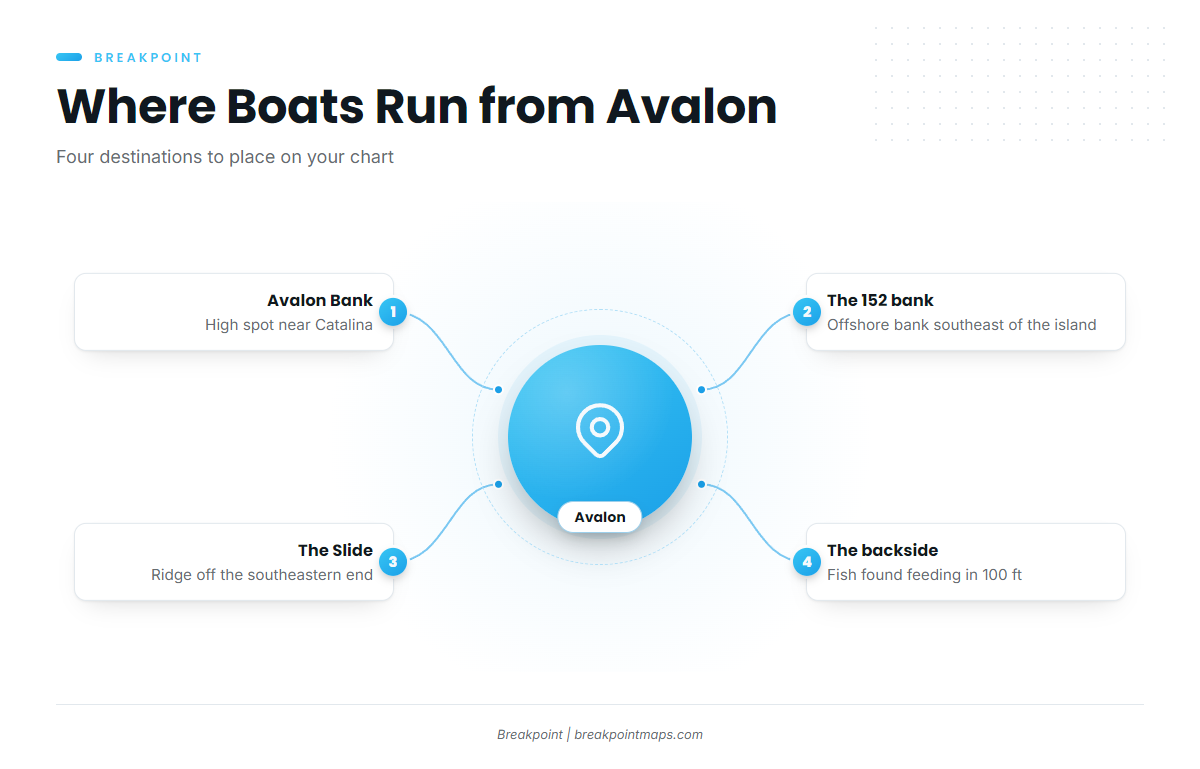Click number 3 badge beside The Slide

[x=393, y=562]
